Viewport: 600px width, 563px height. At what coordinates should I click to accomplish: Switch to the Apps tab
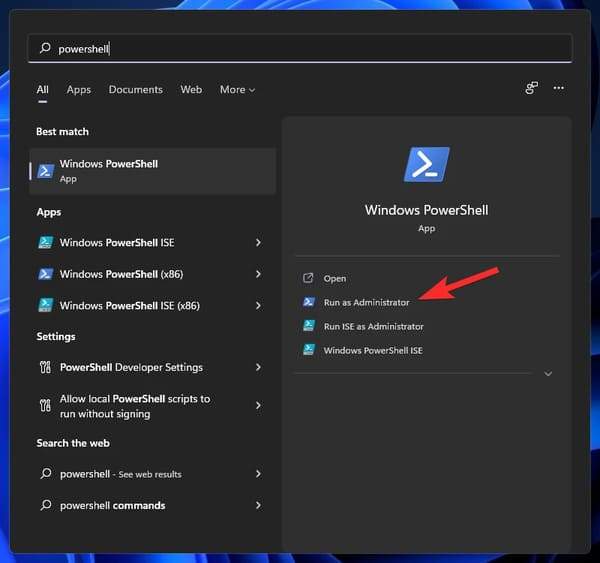[x=79, y=90]
